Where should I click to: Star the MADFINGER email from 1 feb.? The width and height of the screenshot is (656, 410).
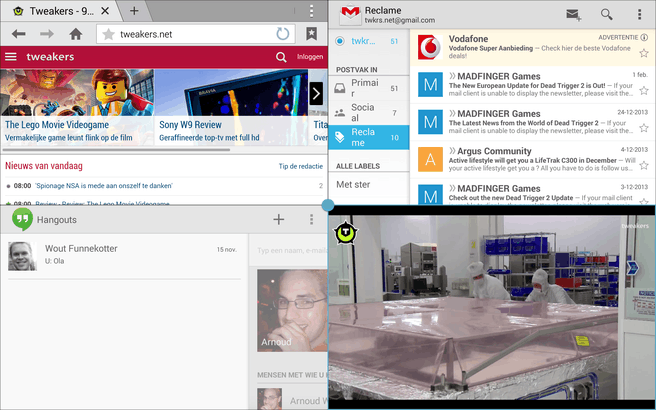coord(644,90)
